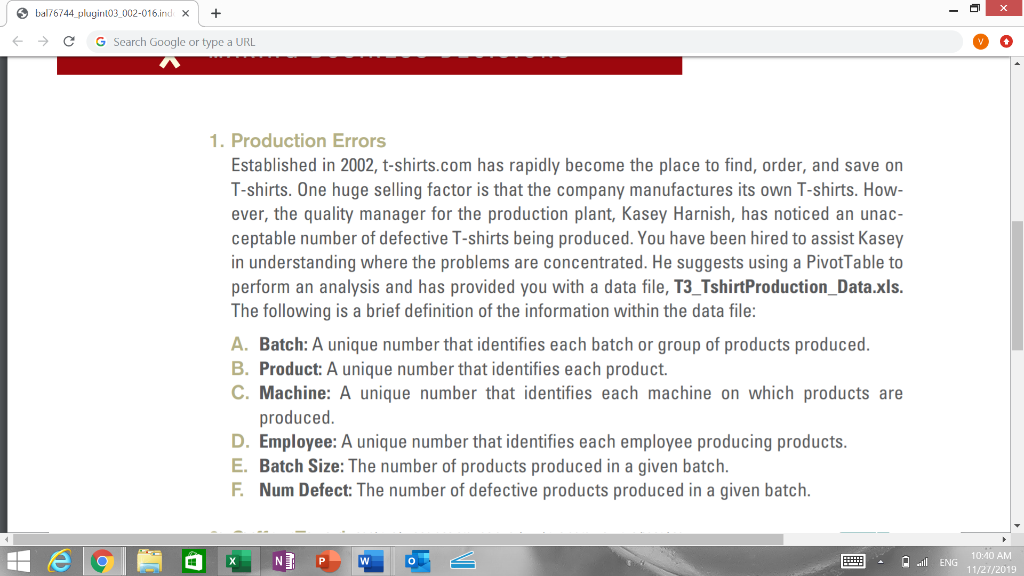The image size is (1024, 576).
Task: Open a new browser tab
Action: [216, 13]
